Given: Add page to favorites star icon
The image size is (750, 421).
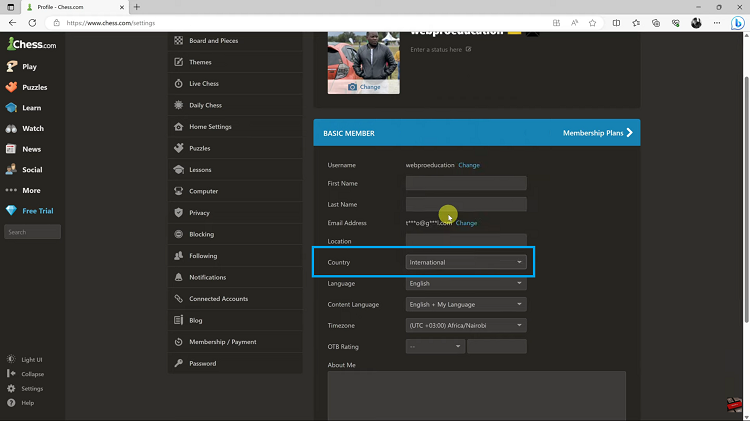Looking at the screenshot, I should pyautogui.click(x=593, y=23).
